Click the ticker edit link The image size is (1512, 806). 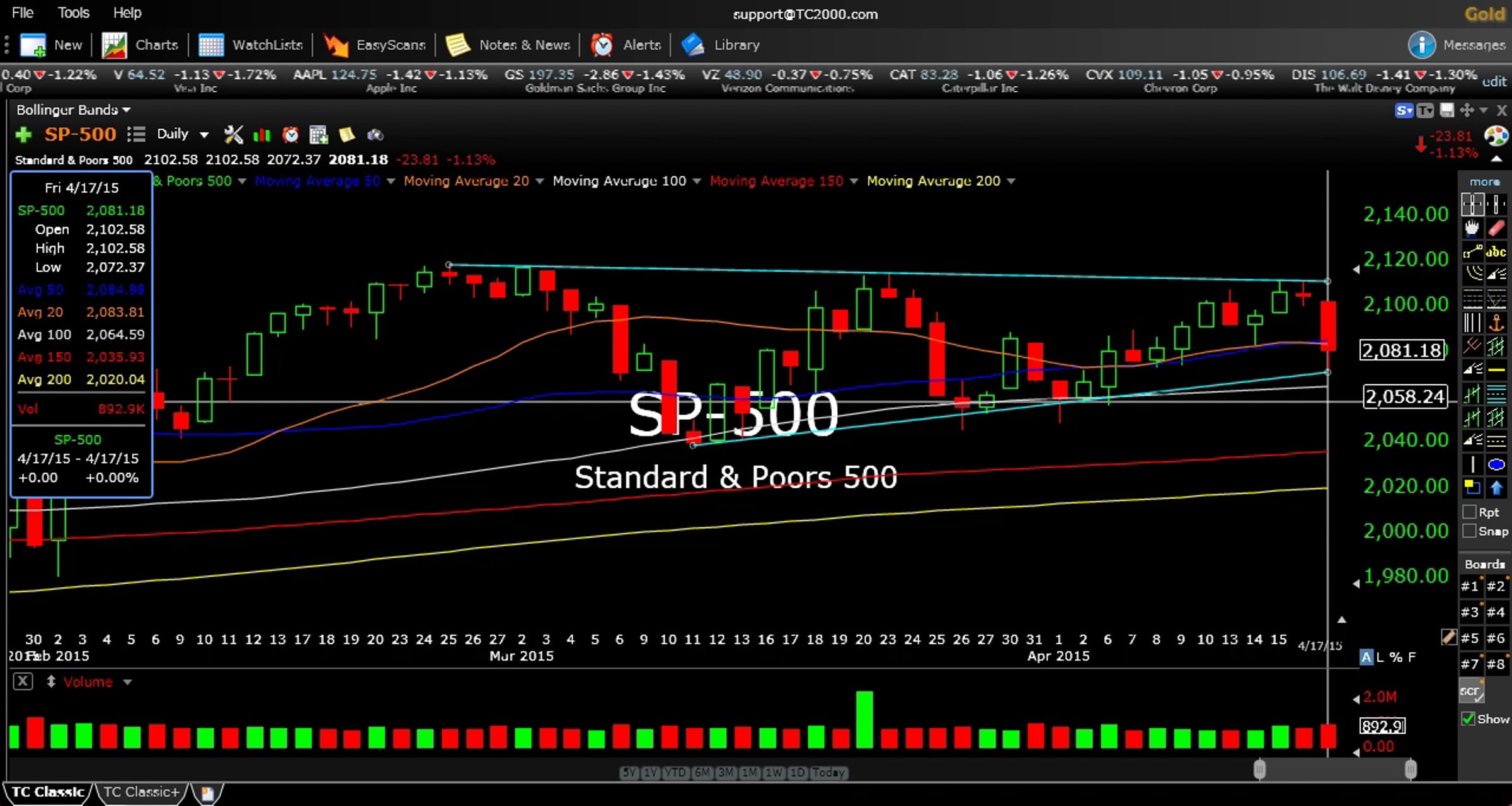point(1494,81)
